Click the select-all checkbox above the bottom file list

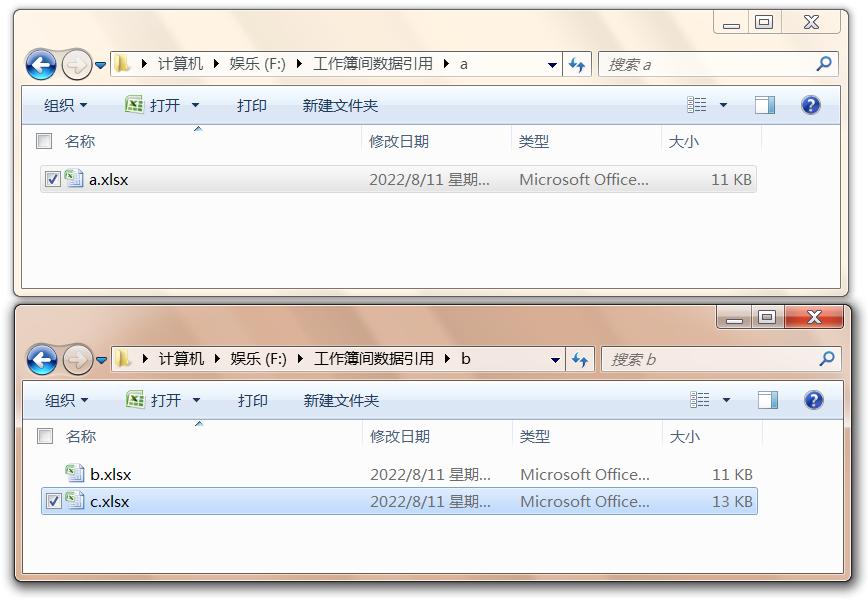point(43,436)
